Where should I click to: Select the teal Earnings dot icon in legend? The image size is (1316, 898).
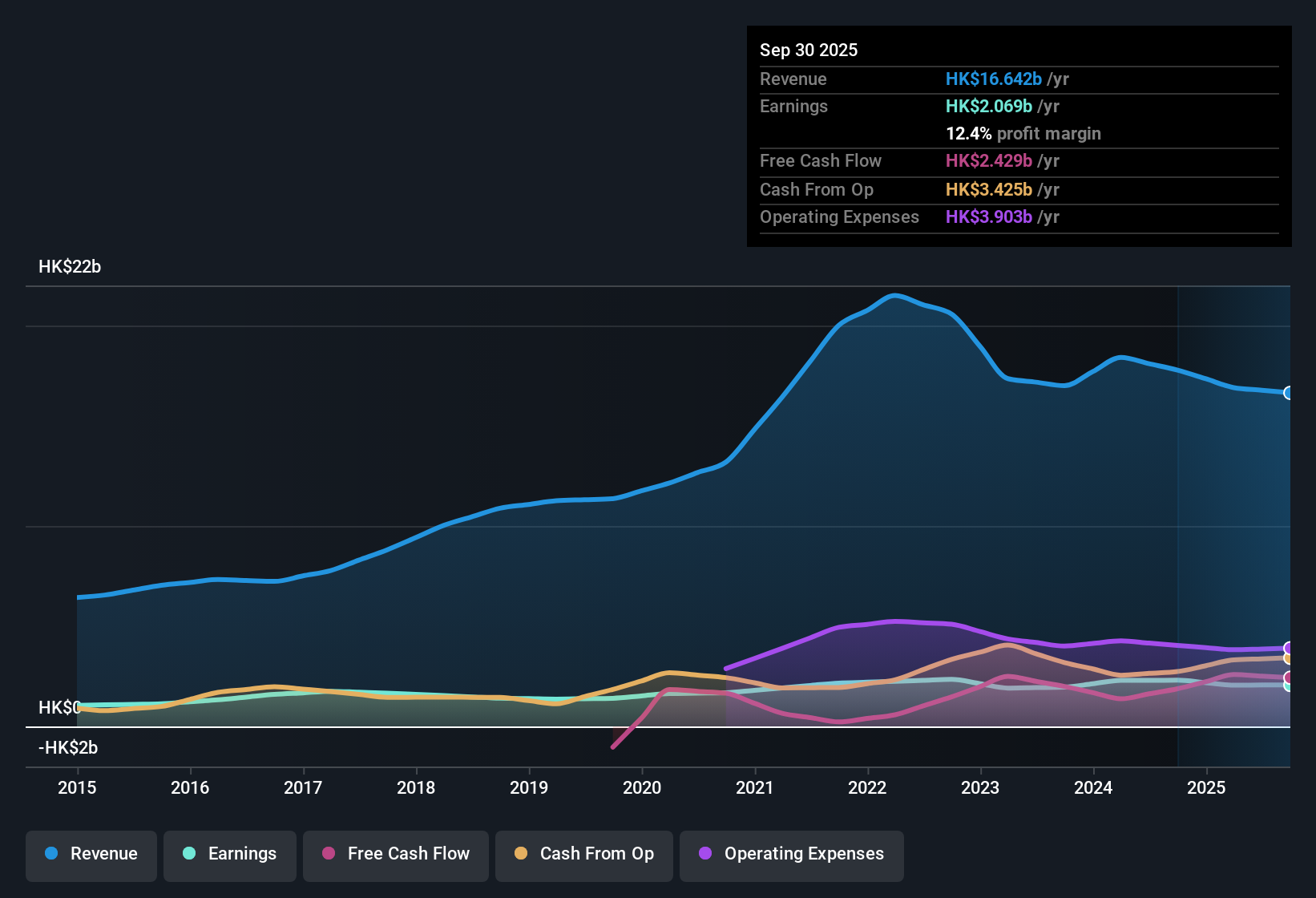tap(189, 854)
